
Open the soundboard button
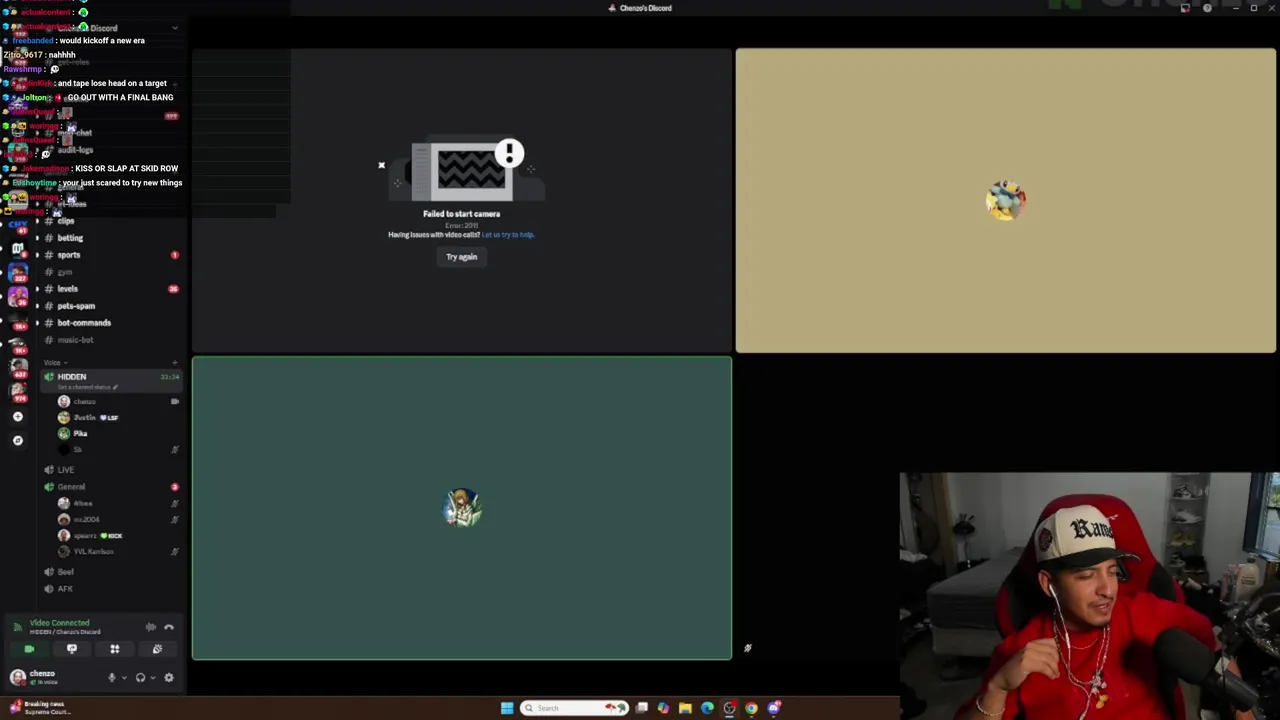(157, 649)
